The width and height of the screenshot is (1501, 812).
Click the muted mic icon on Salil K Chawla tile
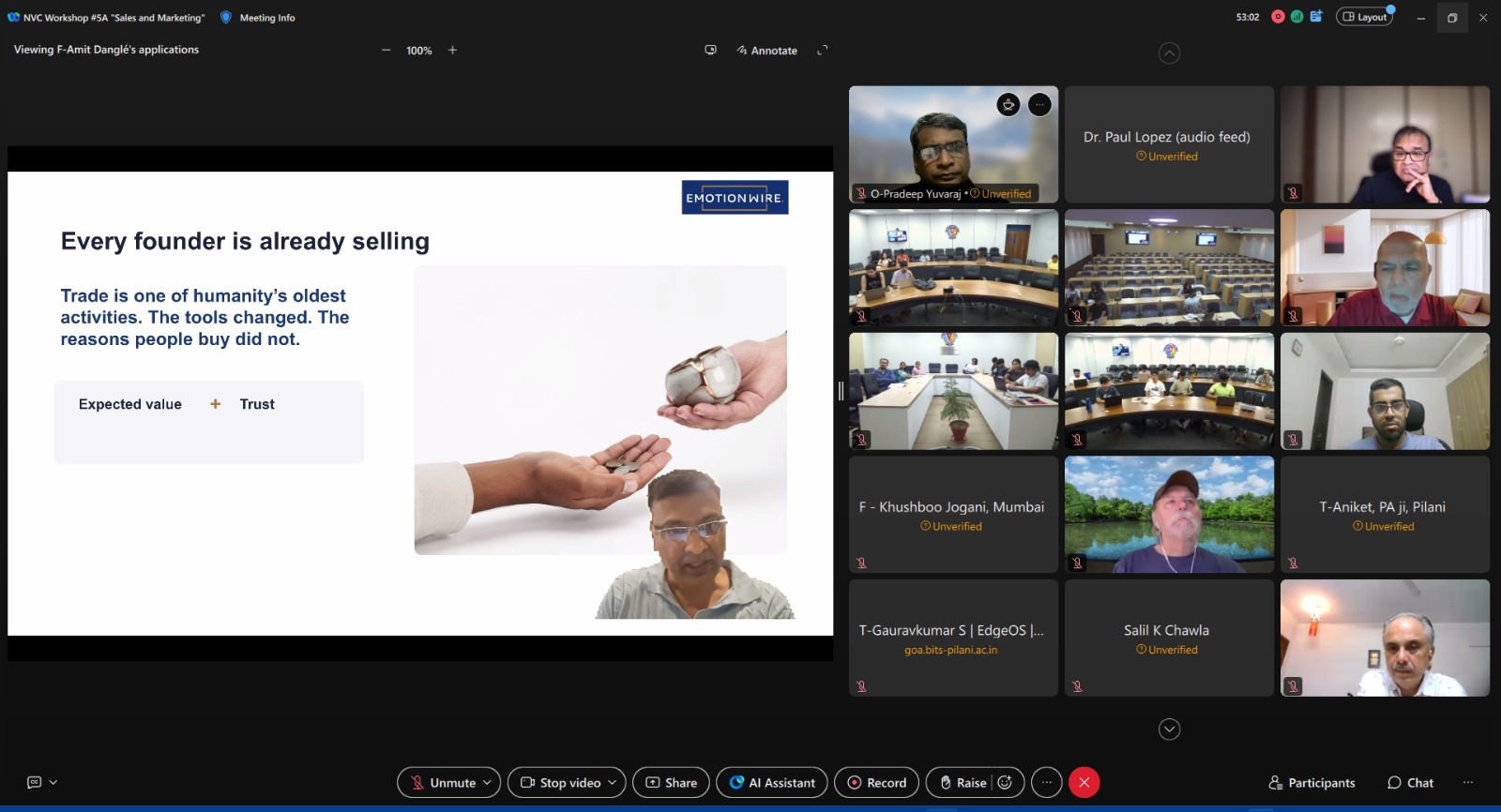tap(1077, 686)
